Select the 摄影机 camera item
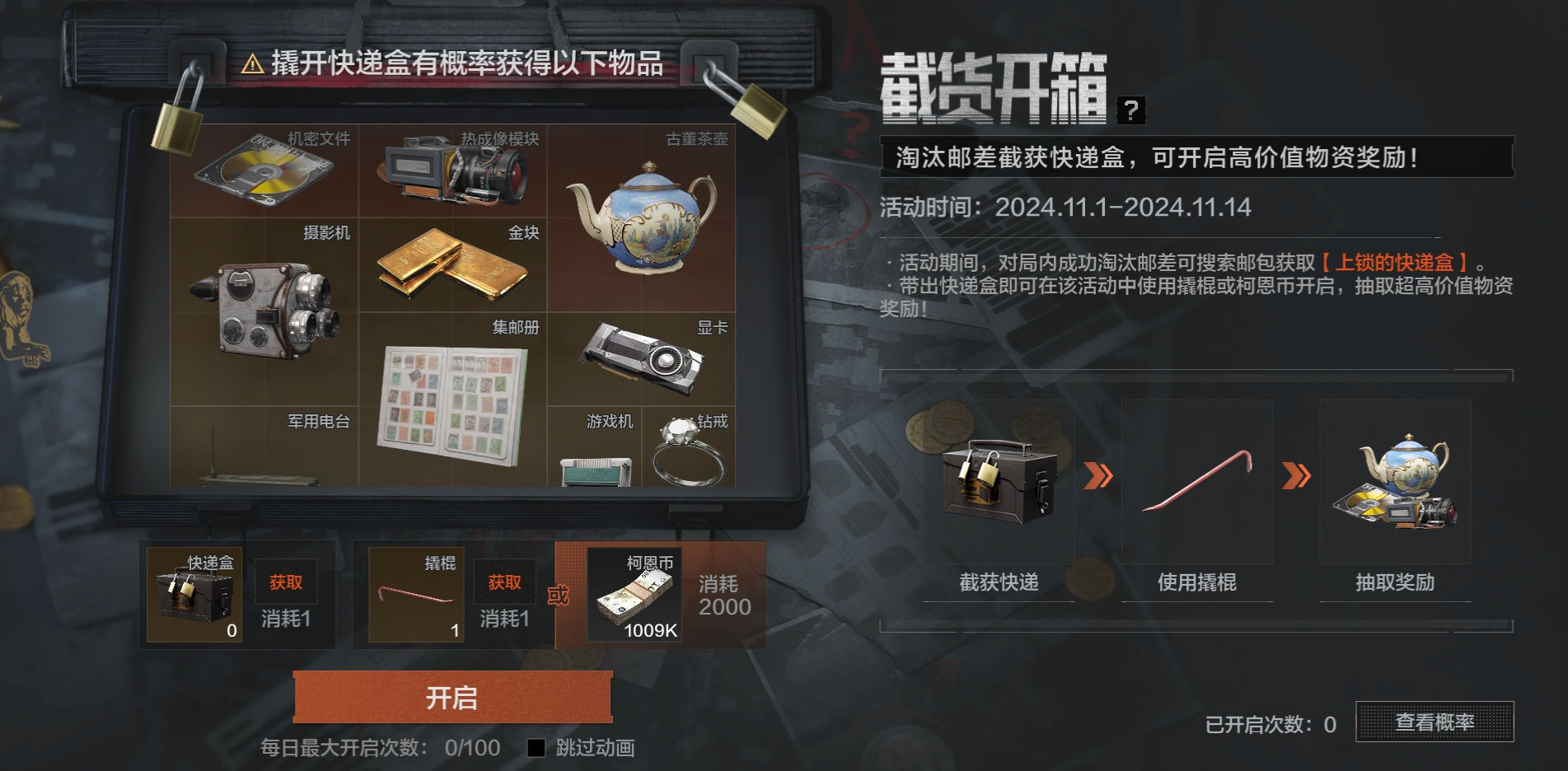The image size is (1568, 771). coord(264,312)
